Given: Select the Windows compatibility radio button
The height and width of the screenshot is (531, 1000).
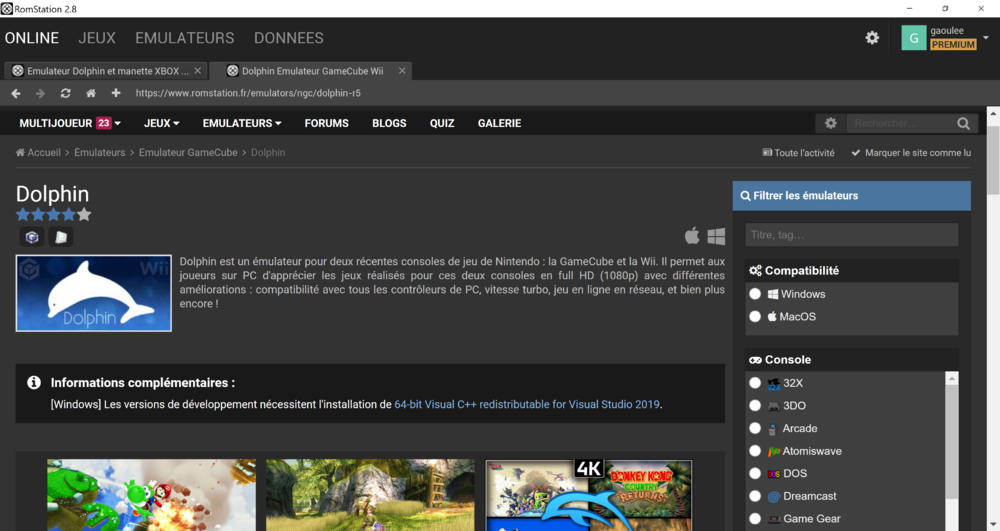Looking at the screenshot, I should coord(755,294).
